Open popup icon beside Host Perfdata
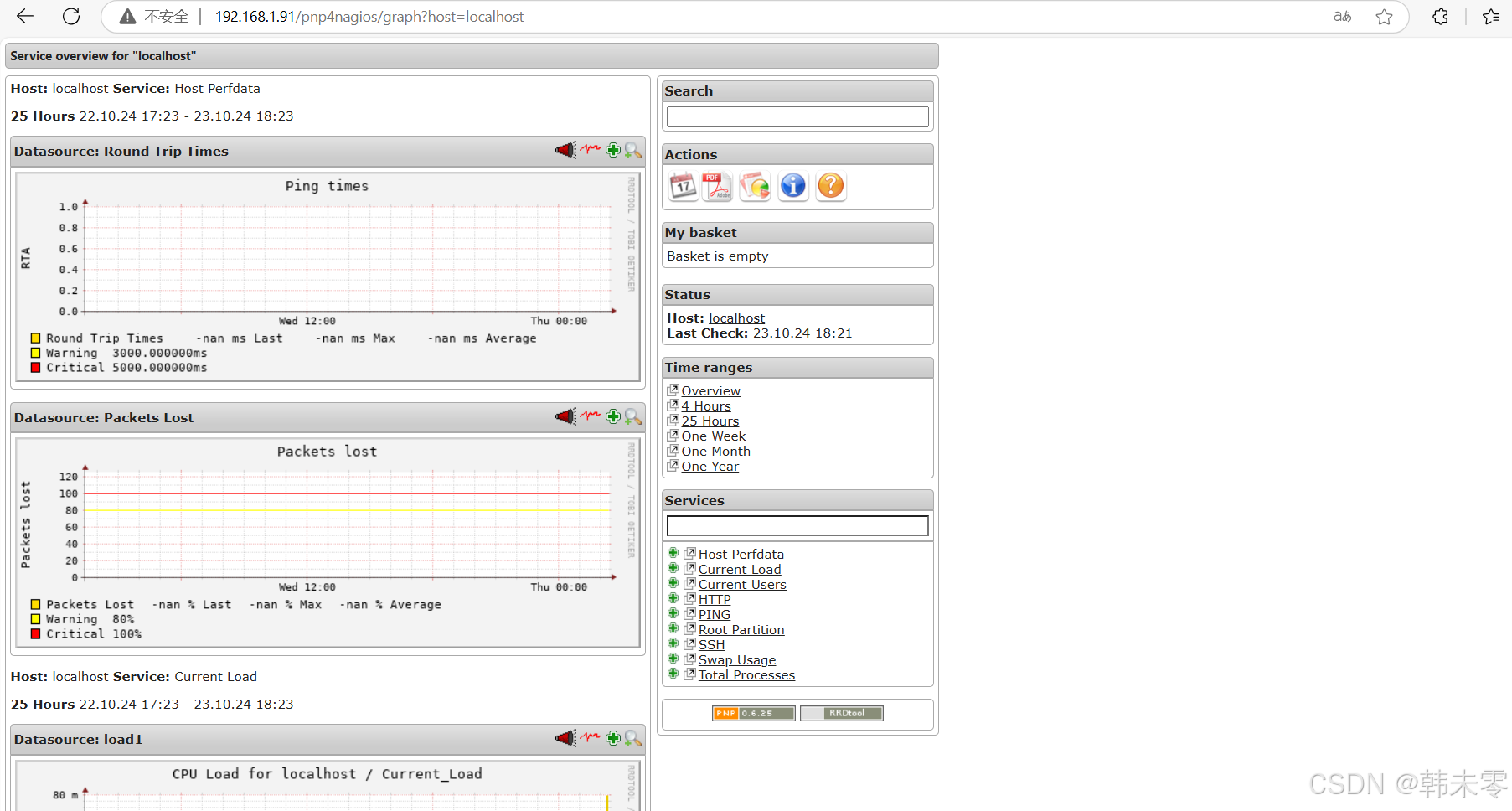1512x811 pixels. [x=690, y=553]
